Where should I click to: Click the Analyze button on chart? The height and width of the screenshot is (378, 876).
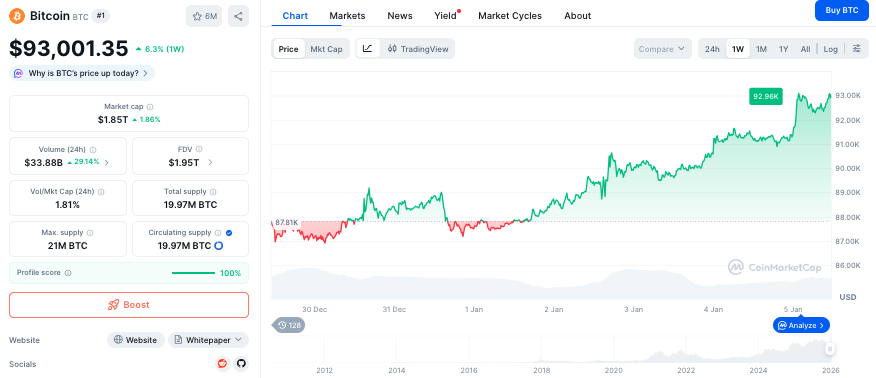tap(802, 325)
